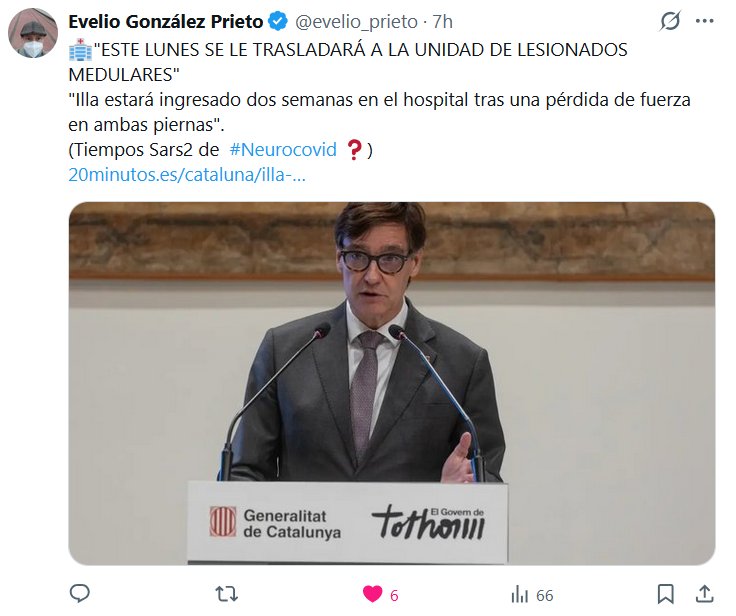Repost this tweet with retweet icon
Image resolution: width=736 pixels, height=616 pixels.
pos(226,594)
